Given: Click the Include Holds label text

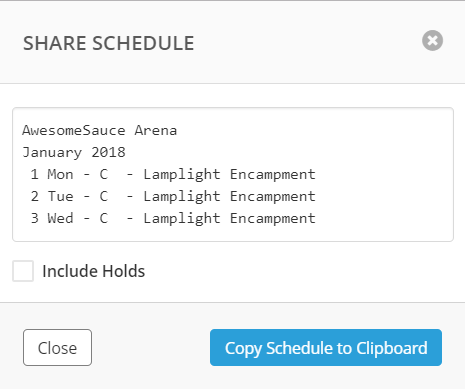Looking at the screenshot, I should 94,271.
